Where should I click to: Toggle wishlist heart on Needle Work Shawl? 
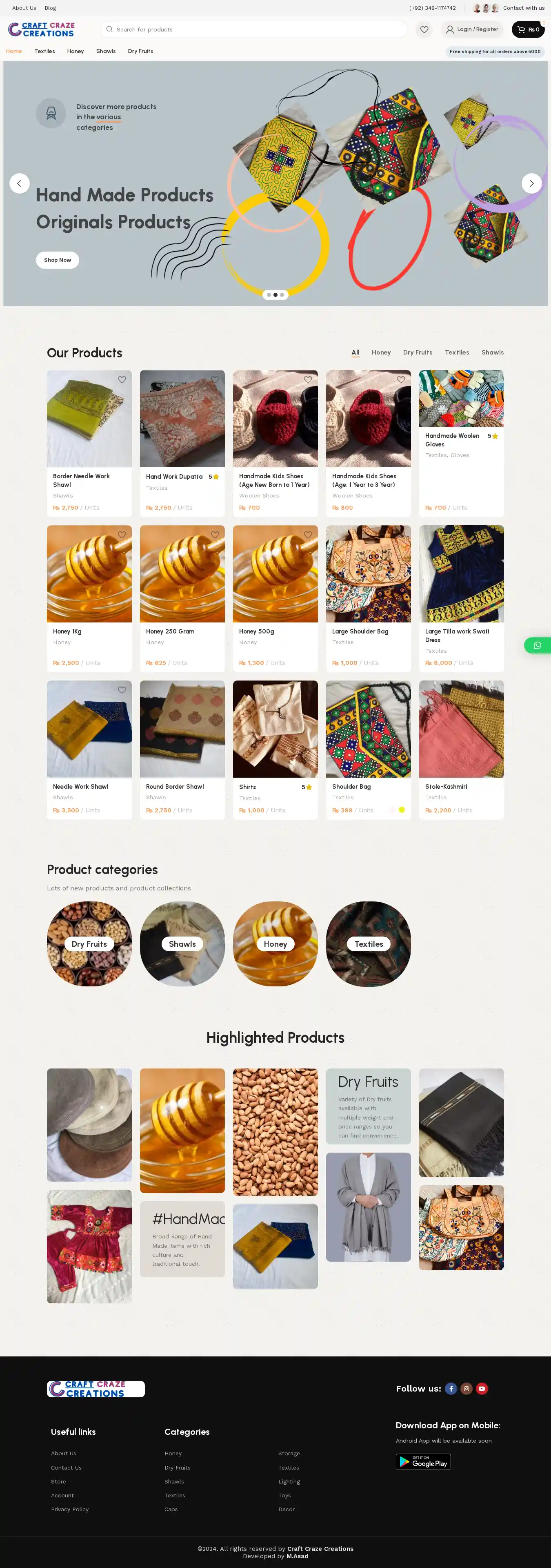[122, 690]
